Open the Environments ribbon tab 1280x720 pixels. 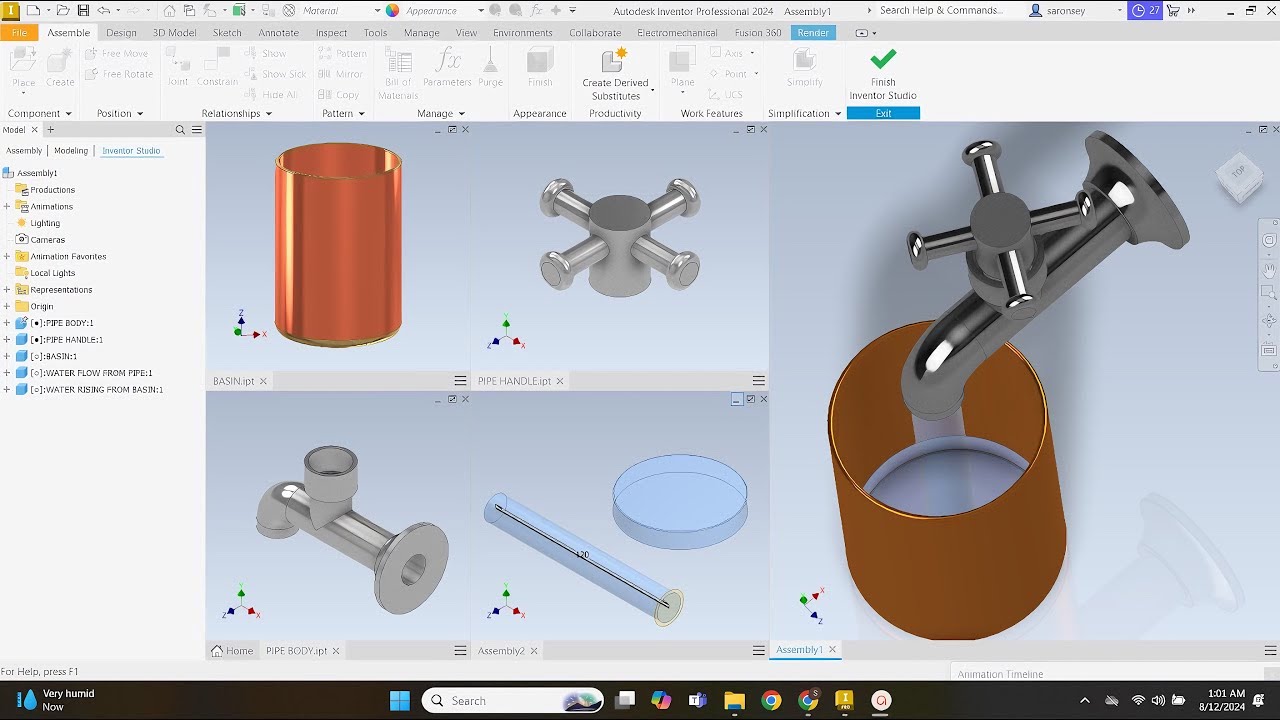pyautogui.click(x=522, y=32)
